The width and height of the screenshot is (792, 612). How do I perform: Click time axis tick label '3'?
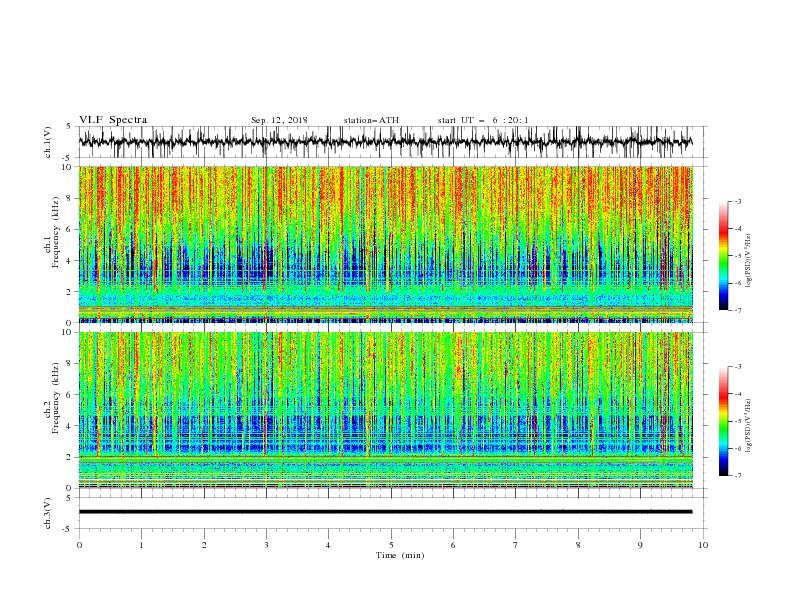point(266,545)
